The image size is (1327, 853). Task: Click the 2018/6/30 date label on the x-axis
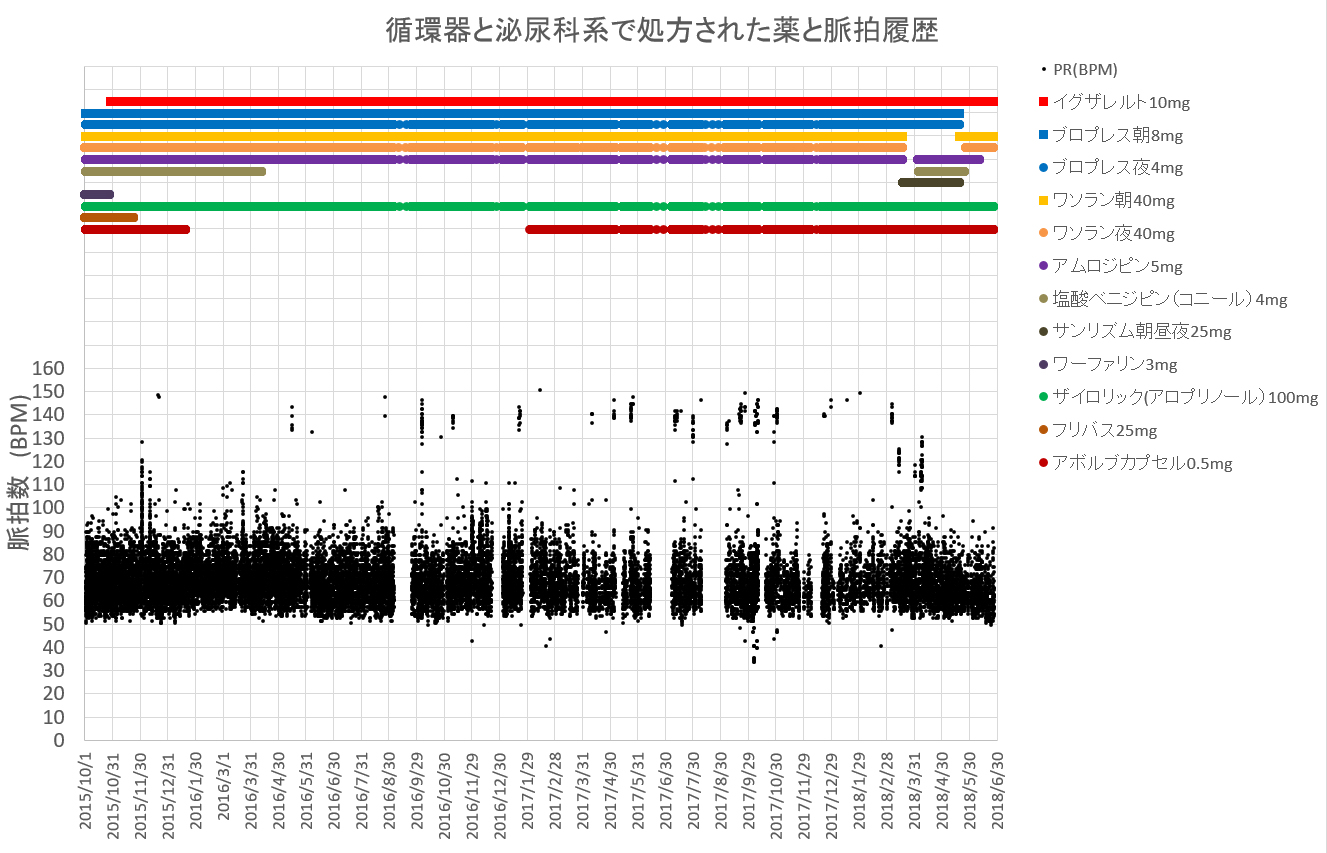coord(996,794)
